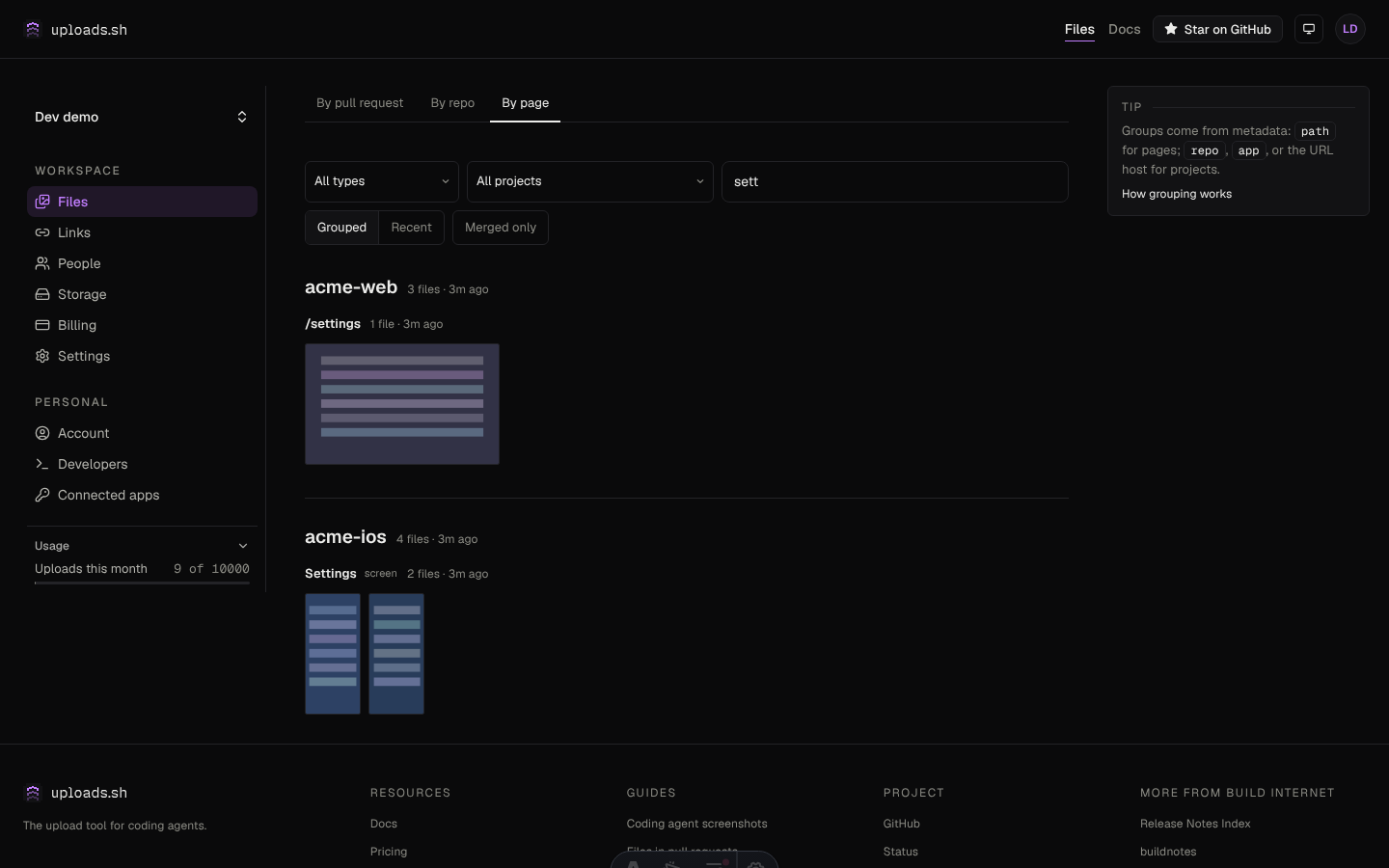Click the Developers terminal icon in sidebar
The width and height of the screenshot is (1389, 868).
42,464
